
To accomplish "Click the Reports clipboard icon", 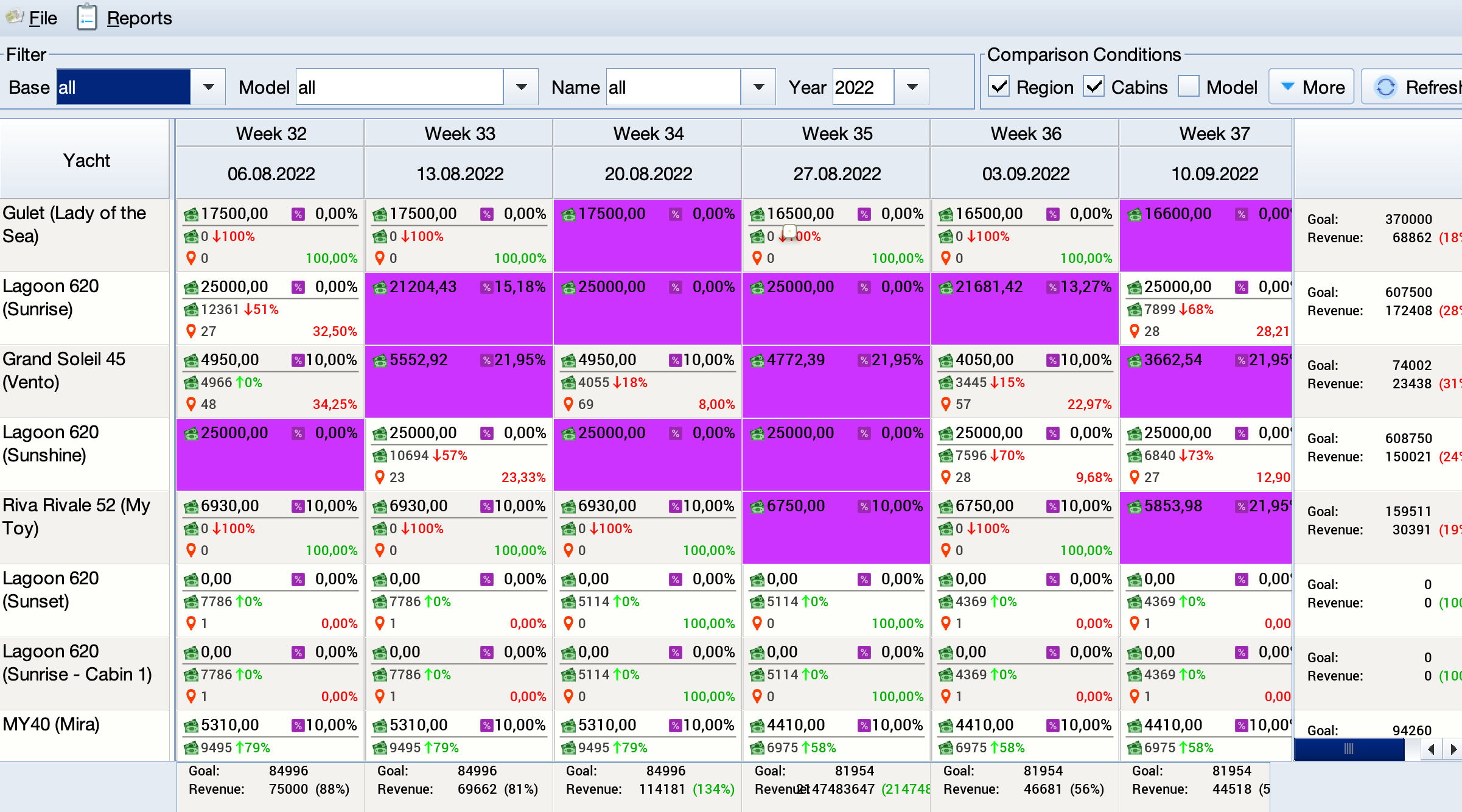I will tap(86, 18).
